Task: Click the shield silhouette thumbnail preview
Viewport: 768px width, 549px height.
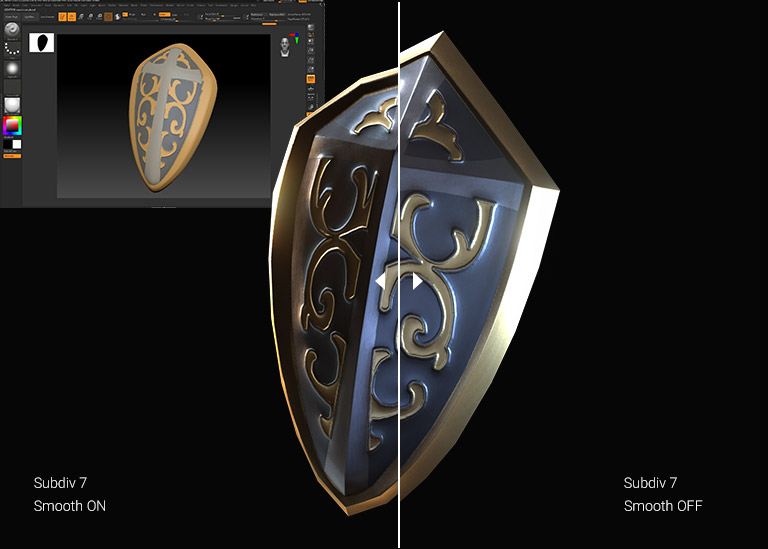Action: point(42,42)
